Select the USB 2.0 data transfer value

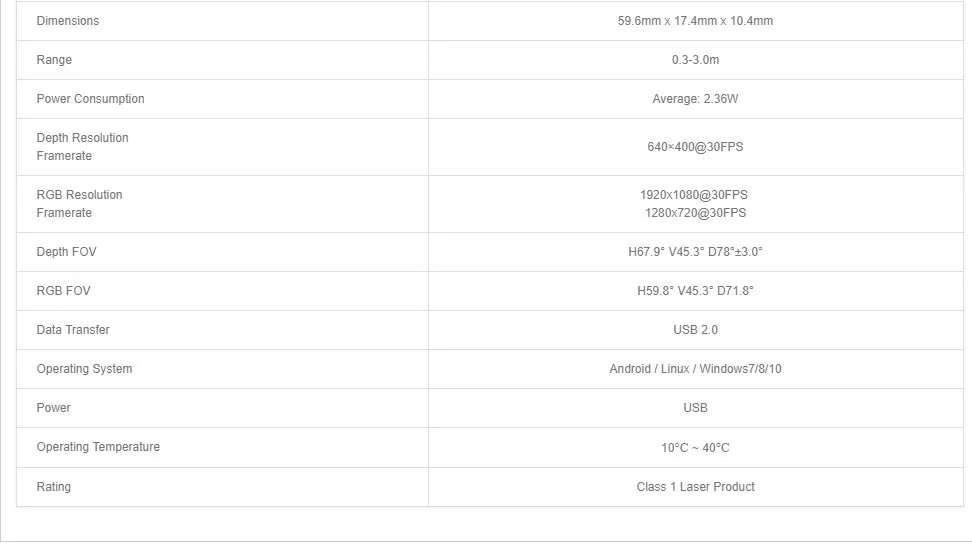pos(695,330)
